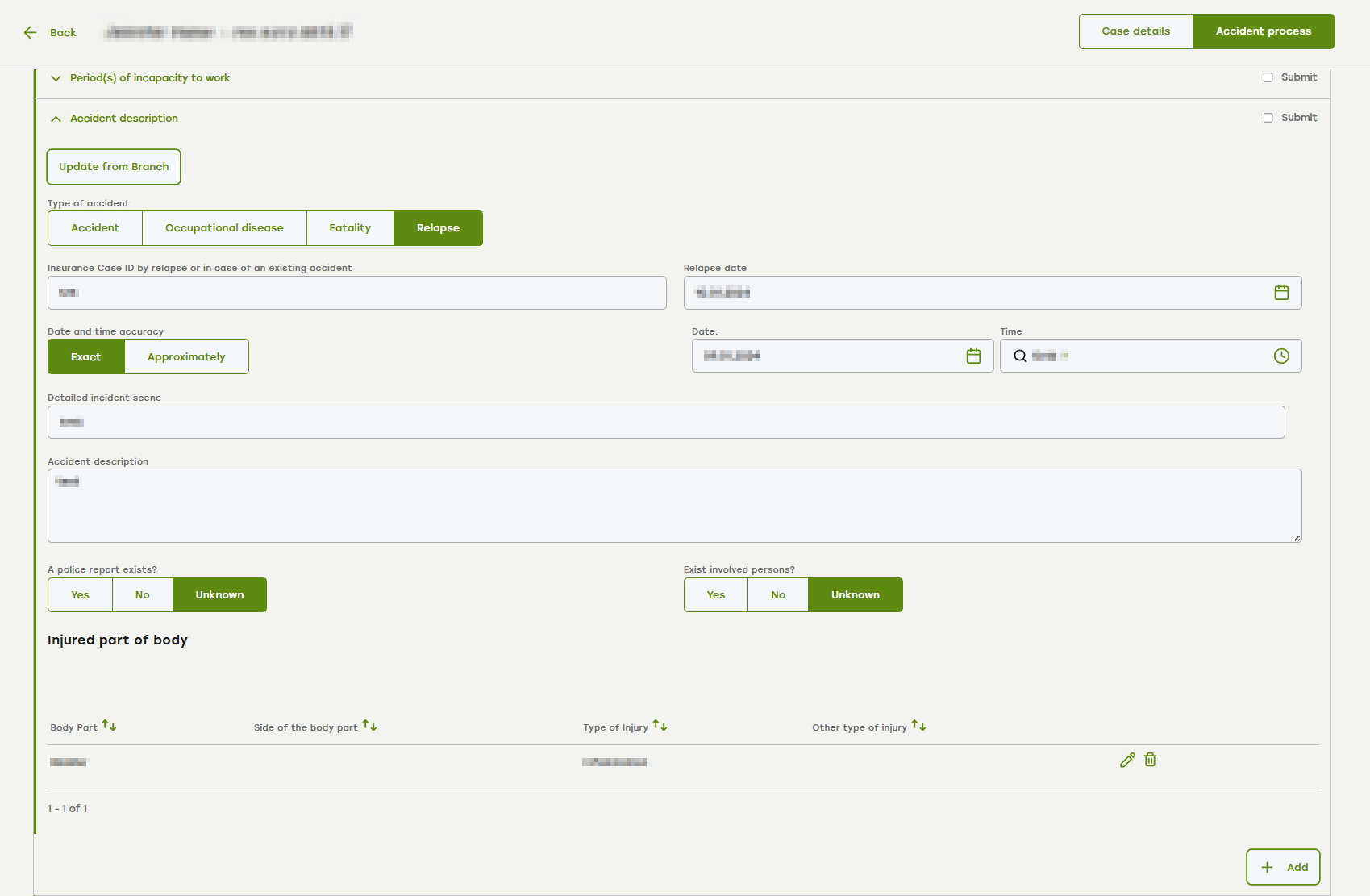This screenshot has width=1370, height=896.
Task: Select Accident as type of accident
Action: [95, 228]
